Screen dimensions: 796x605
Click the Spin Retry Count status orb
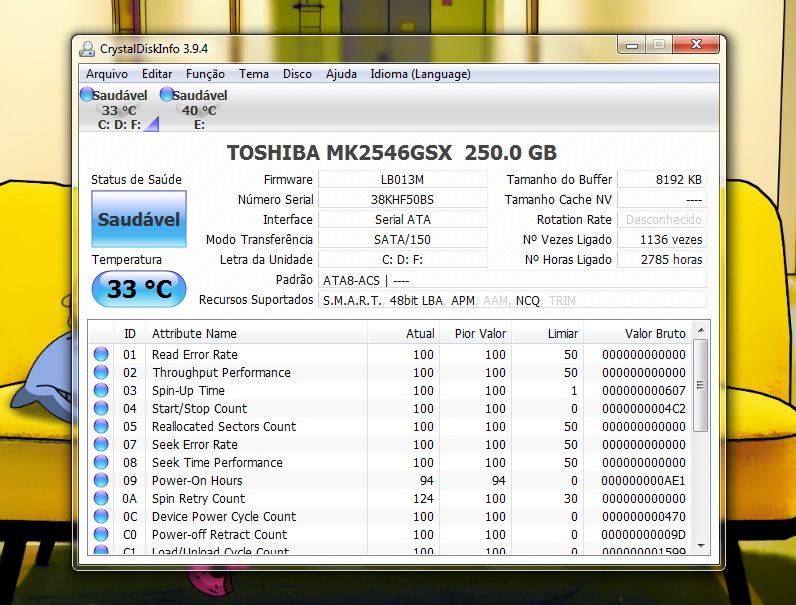click(x=101, y=498)
